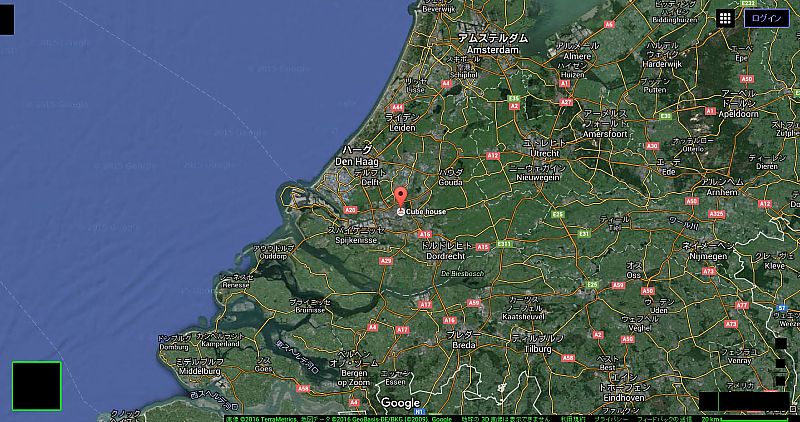Image resolution: width=800 pixels, height=422 pixels.
Task: Click the E311 road shield
Action: point(505,244)
